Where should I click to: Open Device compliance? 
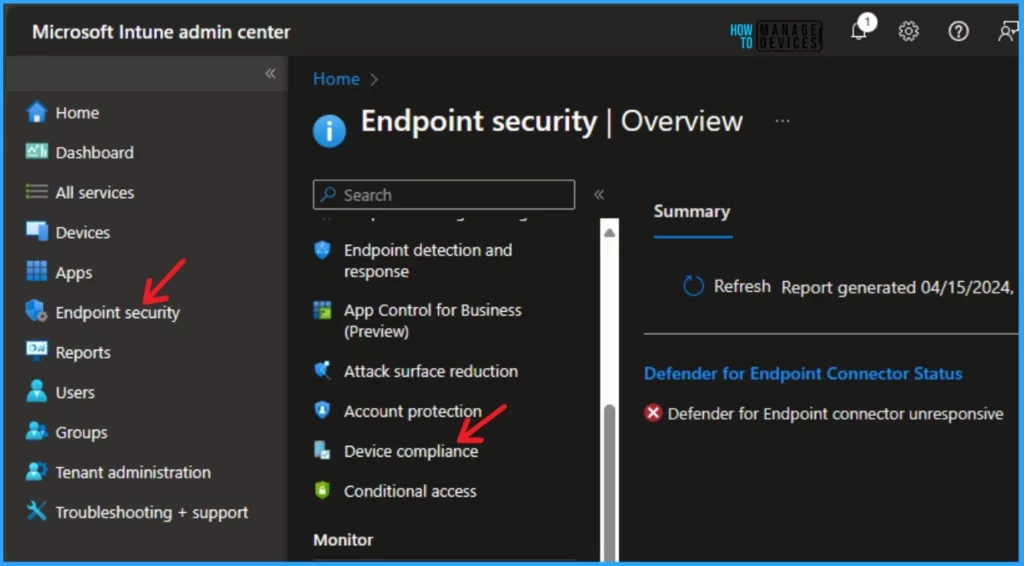411,451
